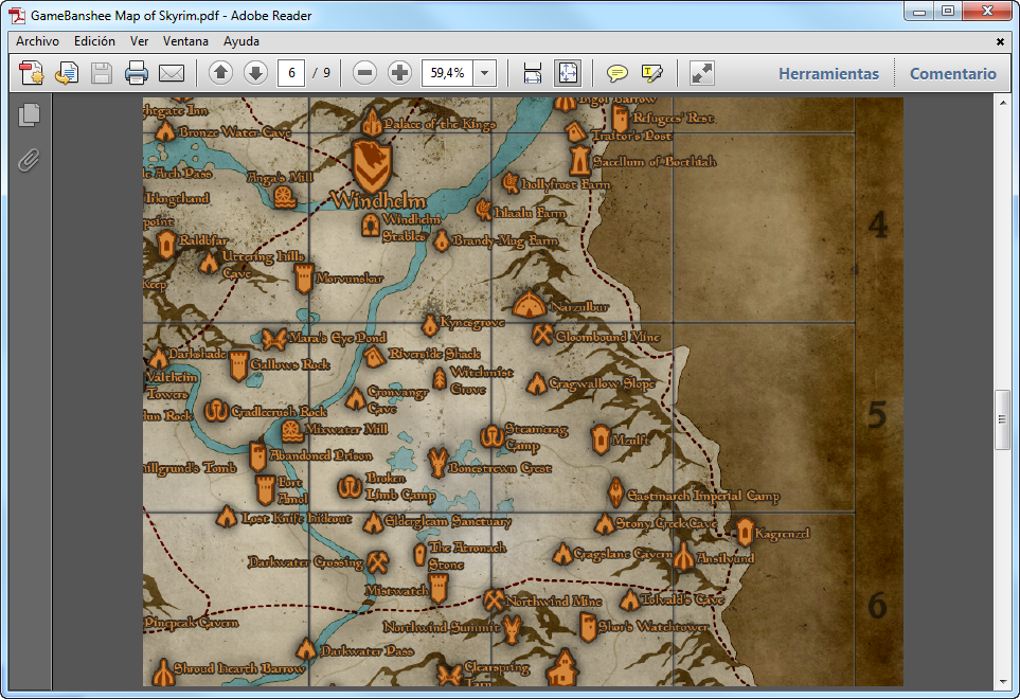Go to previous page arrow
The width and height of the screenshot is (1020, 699).
pyautogui.click(x=221, y=73)
